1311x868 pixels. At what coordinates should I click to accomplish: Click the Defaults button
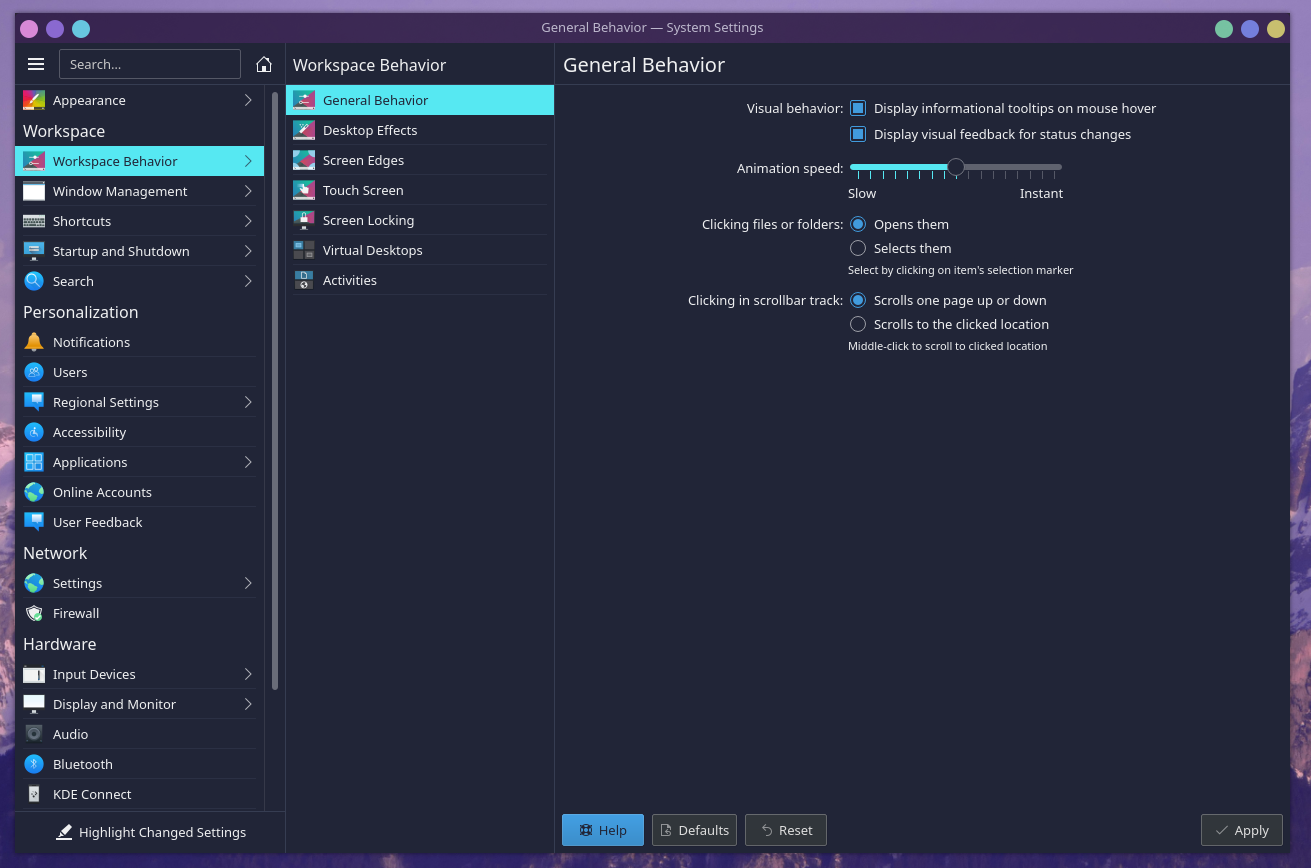click(694, 830)
